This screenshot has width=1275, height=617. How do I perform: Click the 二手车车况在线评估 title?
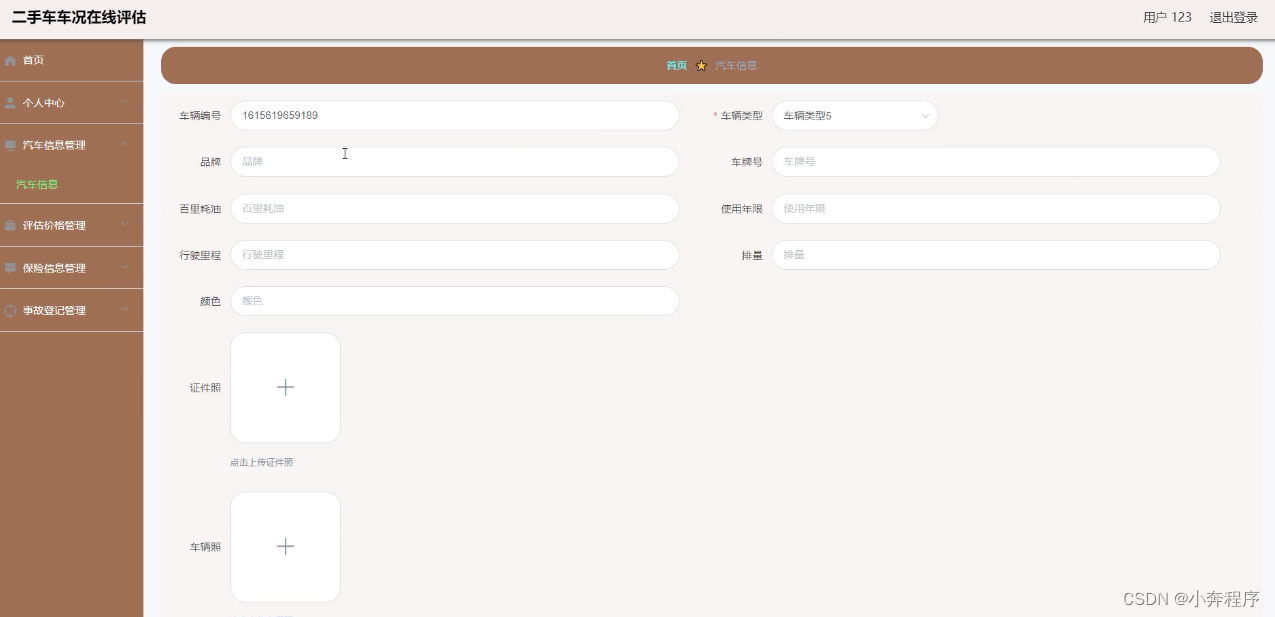pos(79,17)
